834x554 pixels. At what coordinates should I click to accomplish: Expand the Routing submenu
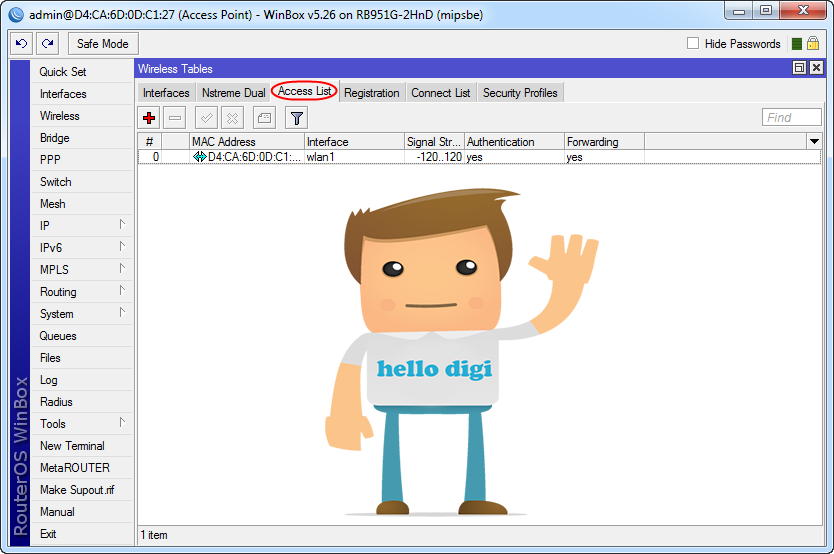(x=122, y=290)
